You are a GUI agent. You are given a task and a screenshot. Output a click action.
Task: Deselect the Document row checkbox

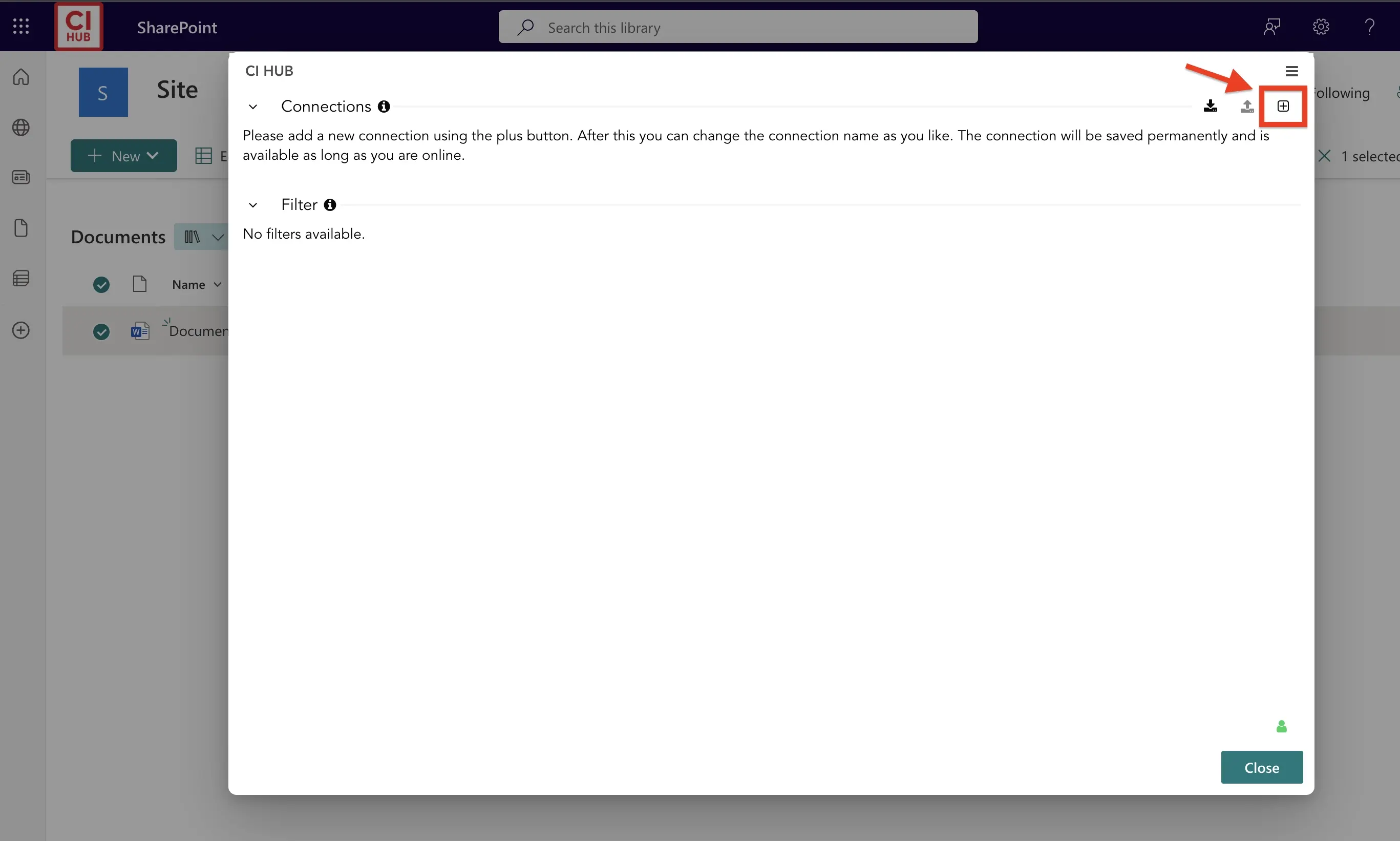(101, 331)
